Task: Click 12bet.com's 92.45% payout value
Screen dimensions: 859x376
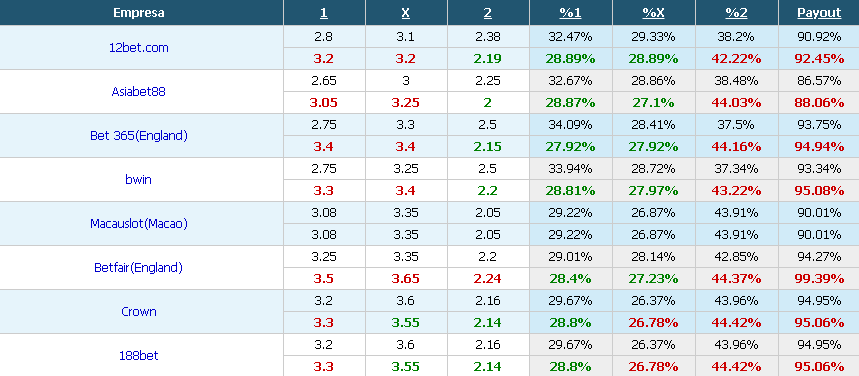Action: point(819,59)
